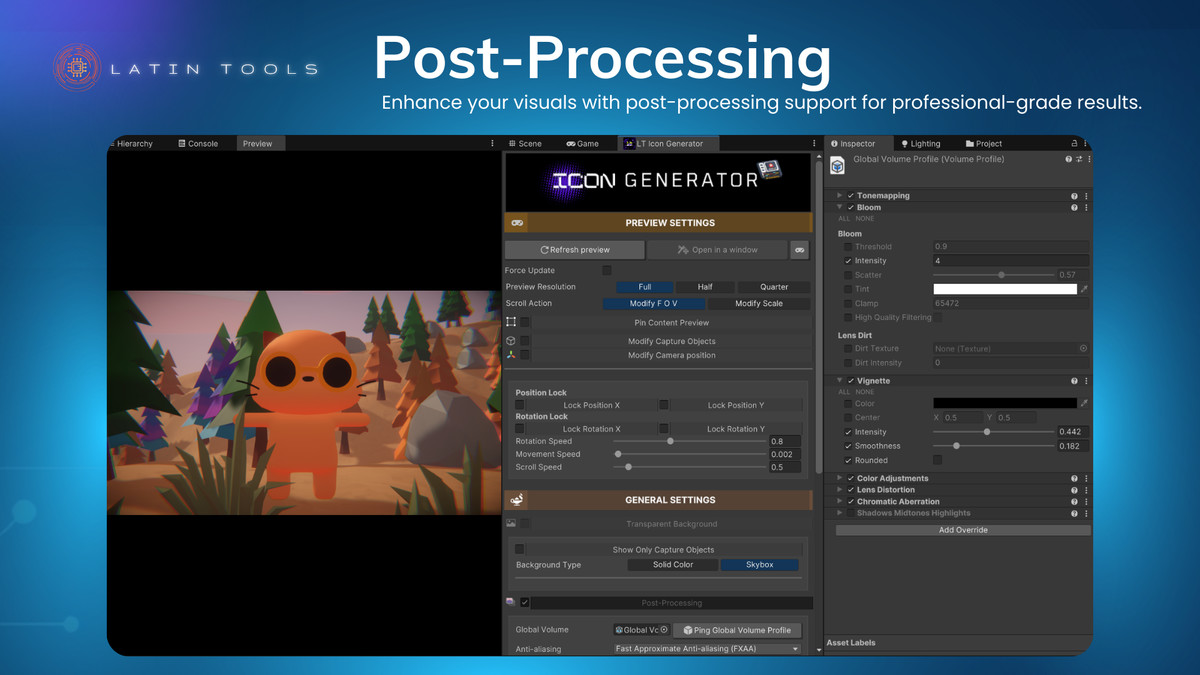1200x675 pixels.
Task: Click the Volume Profile cube icon in Inspector
Action: [x=838, y=166]
